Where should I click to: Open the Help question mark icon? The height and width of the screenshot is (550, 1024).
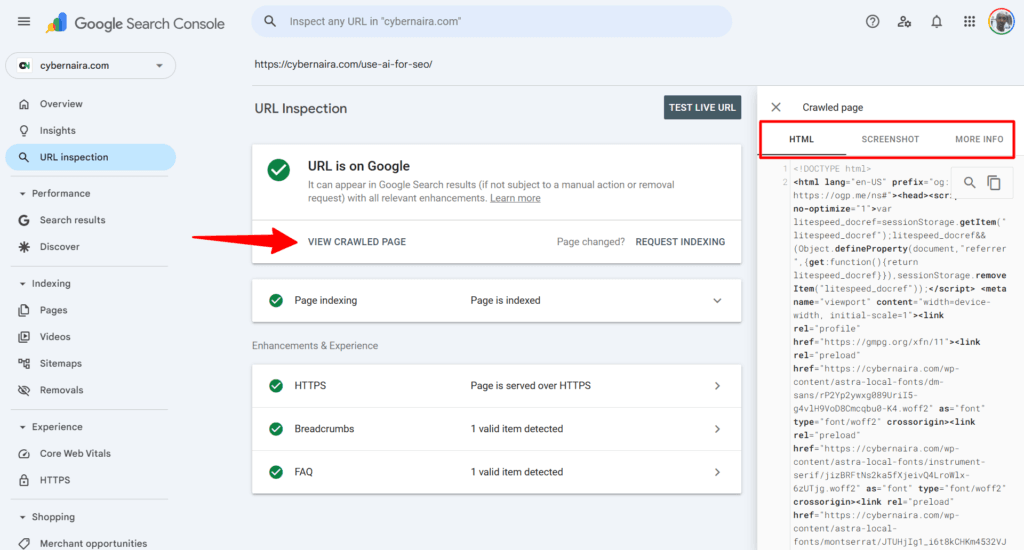pos(872,22)
